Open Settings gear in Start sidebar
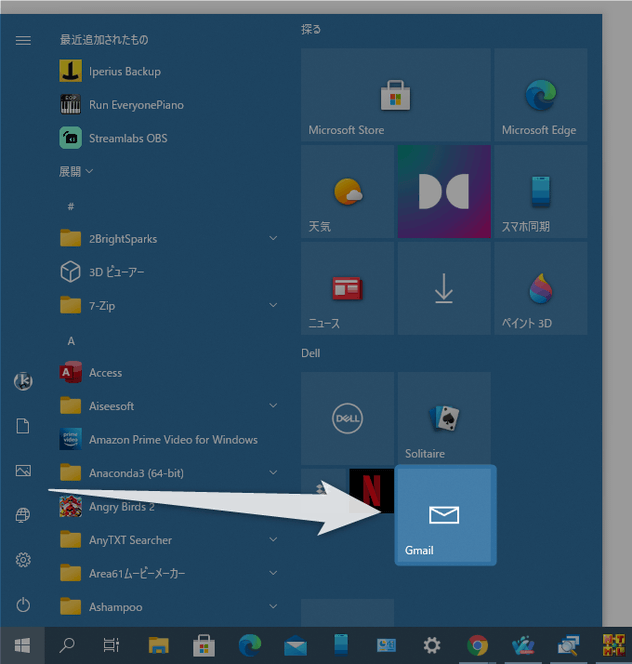The height and width of the screenshot is (664, 632). pyautogui.click(x=23, y=560)
